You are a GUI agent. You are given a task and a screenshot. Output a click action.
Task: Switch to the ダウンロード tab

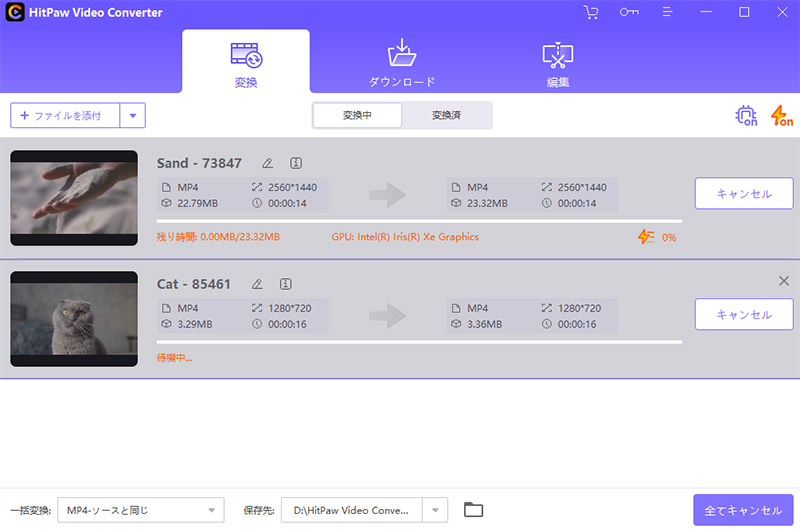click(x=402, y=63)
